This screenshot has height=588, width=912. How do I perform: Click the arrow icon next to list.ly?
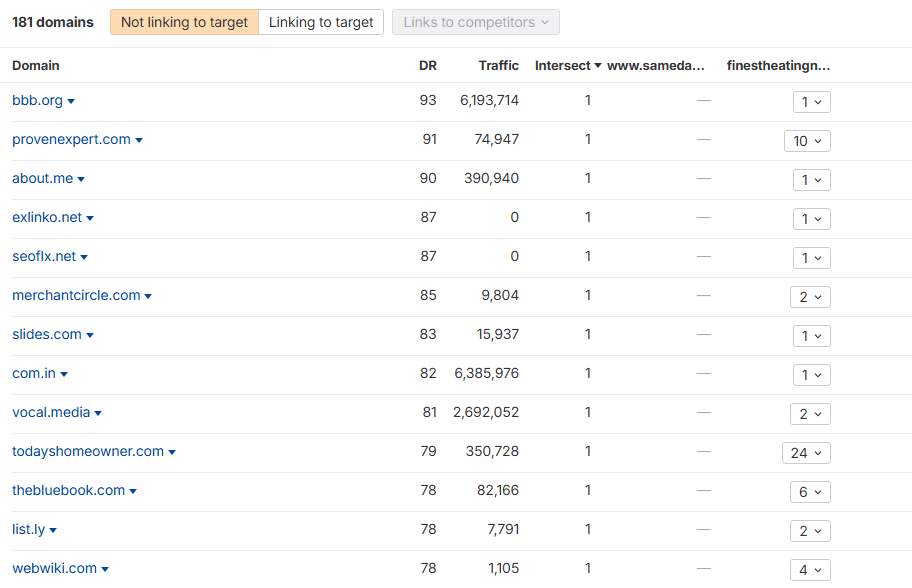pos(53,531)
